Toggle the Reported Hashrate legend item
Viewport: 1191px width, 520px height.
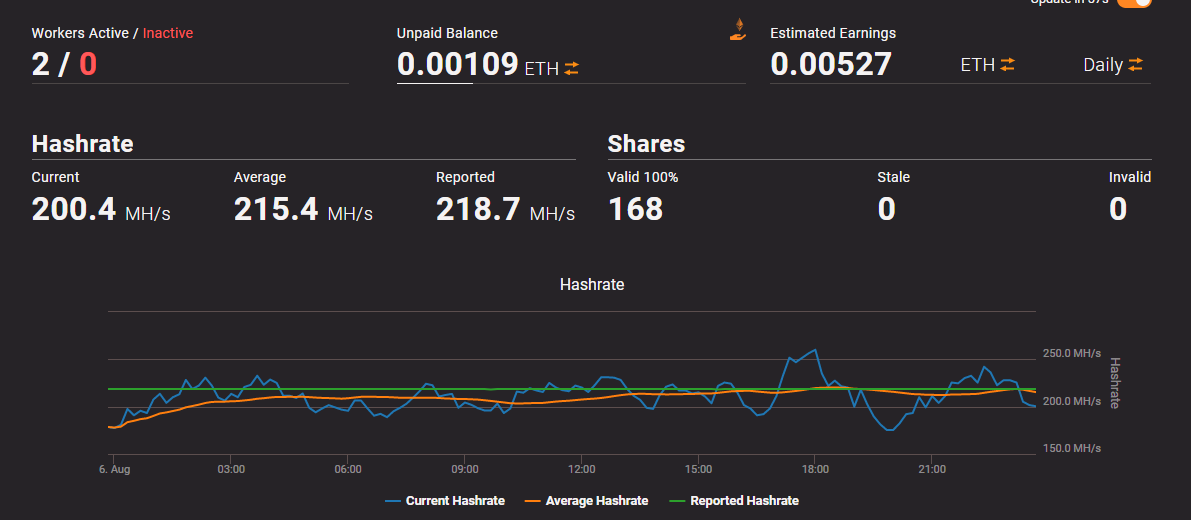click(734, 501)
